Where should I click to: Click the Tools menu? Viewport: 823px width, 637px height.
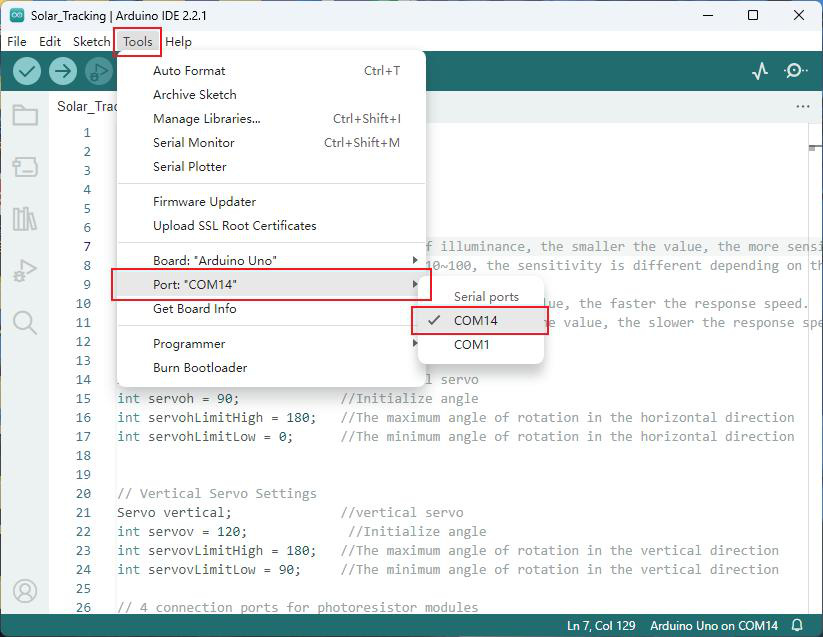pyautogui.click(x=138, y=41)
